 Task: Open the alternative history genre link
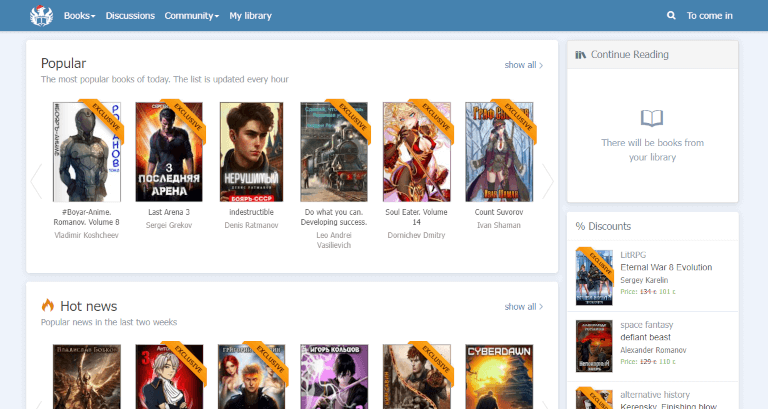point(655,395)
